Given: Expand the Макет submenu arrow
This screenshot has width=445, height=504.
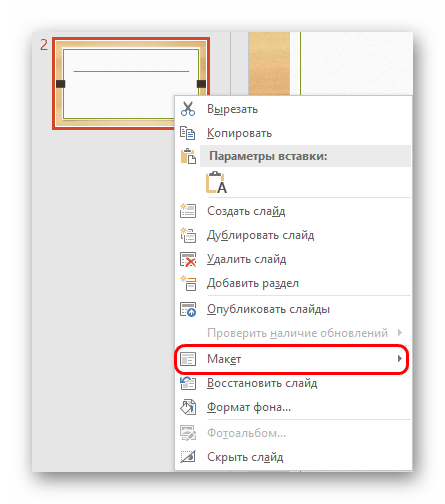Looking at the screenshot, I should click(400, 359).
